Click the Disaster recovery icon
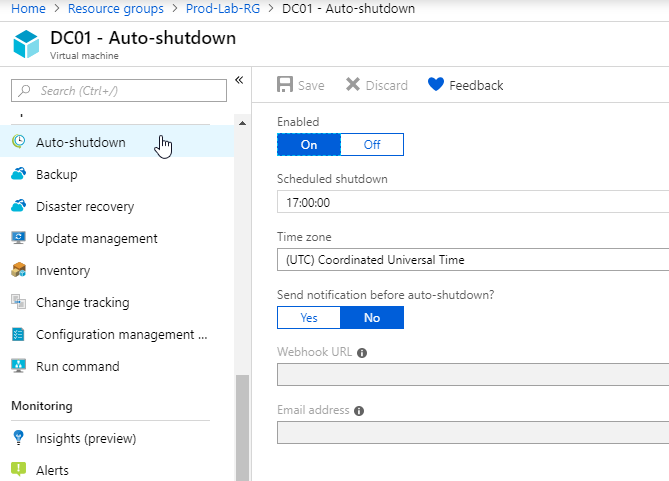The height and width of the screenshot is (481, 669). point(18,206)
